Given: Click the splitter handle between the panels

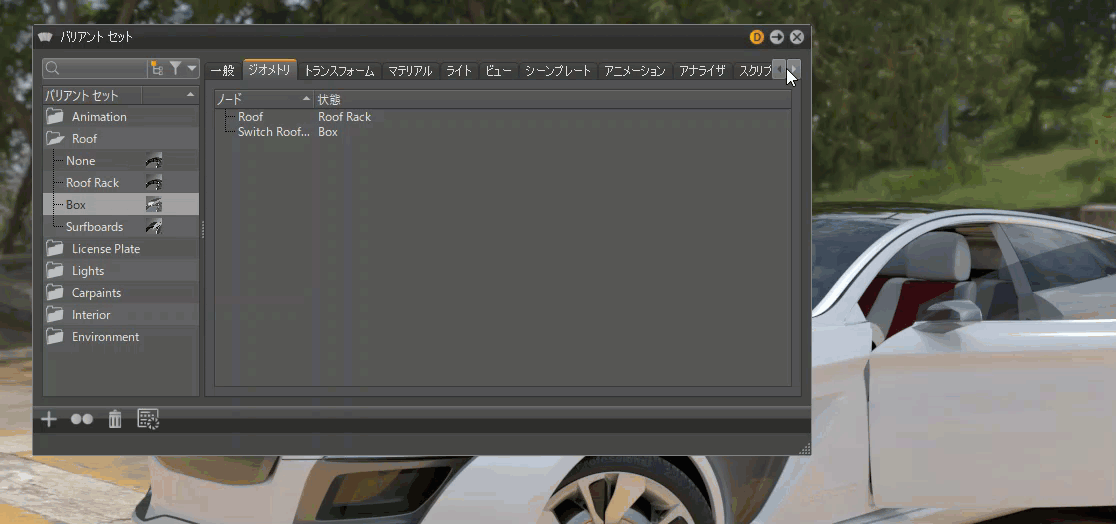Looking at the screenshot, I should tap(203, 229).
